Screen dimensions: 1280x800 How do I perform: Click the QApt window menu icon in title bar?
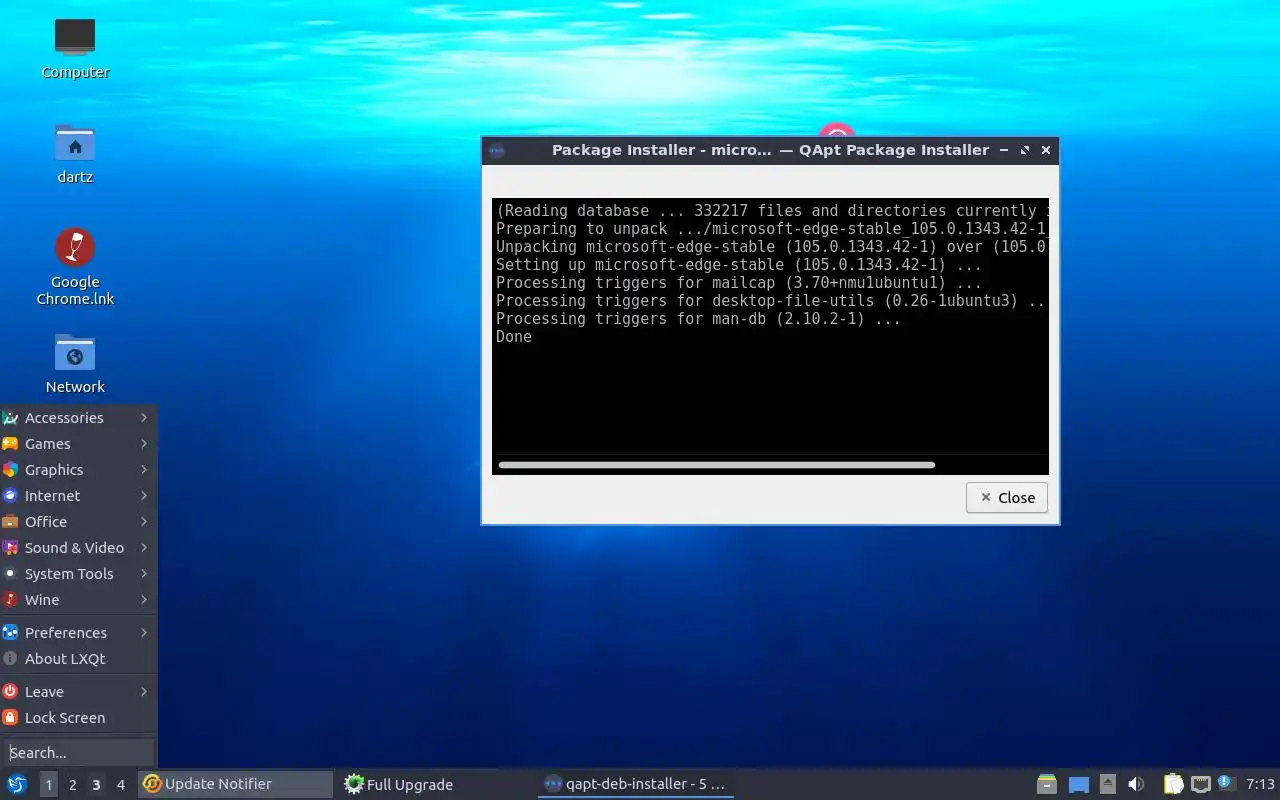pyautogui.click(x=497, y=150)
